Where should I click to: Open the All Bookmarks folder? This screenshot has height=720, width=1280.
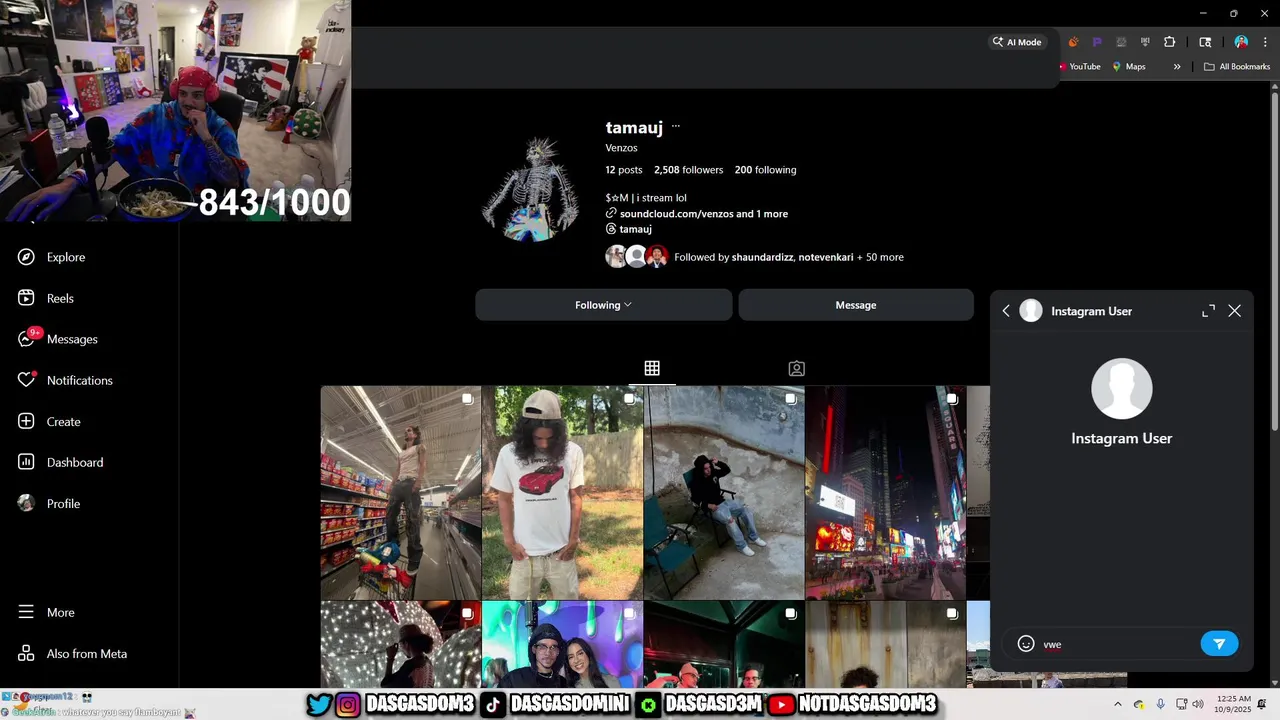click(1237, 67)
